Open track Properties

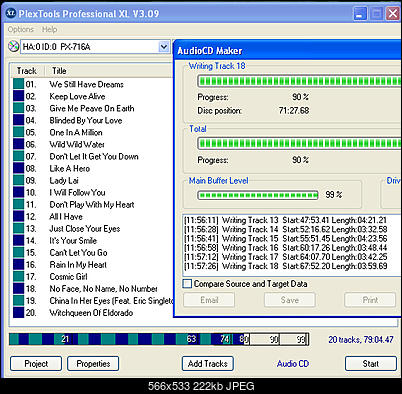[x=93, y=363]
